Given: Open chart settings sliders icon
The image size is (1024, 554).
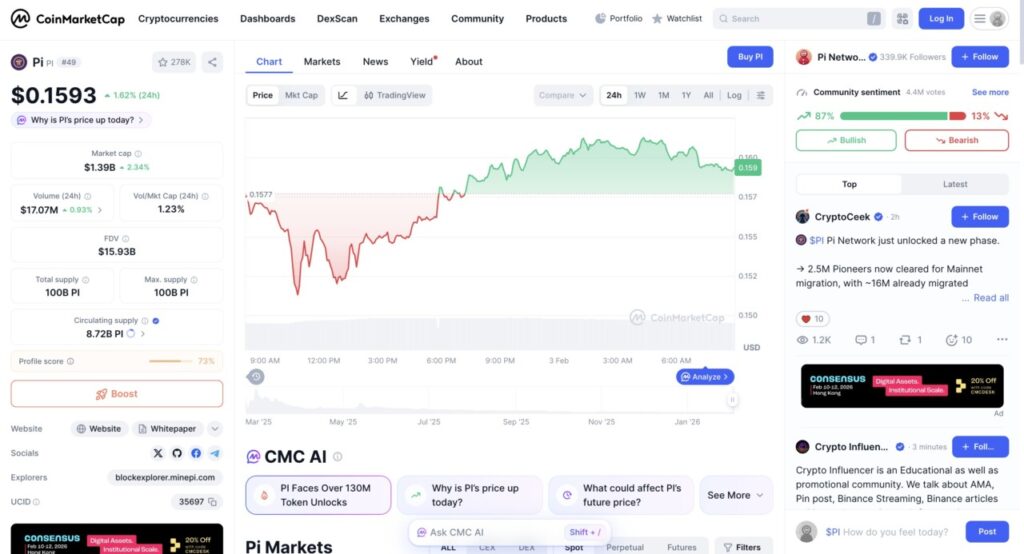Looking at the screenshot, I should click(761, 95).
